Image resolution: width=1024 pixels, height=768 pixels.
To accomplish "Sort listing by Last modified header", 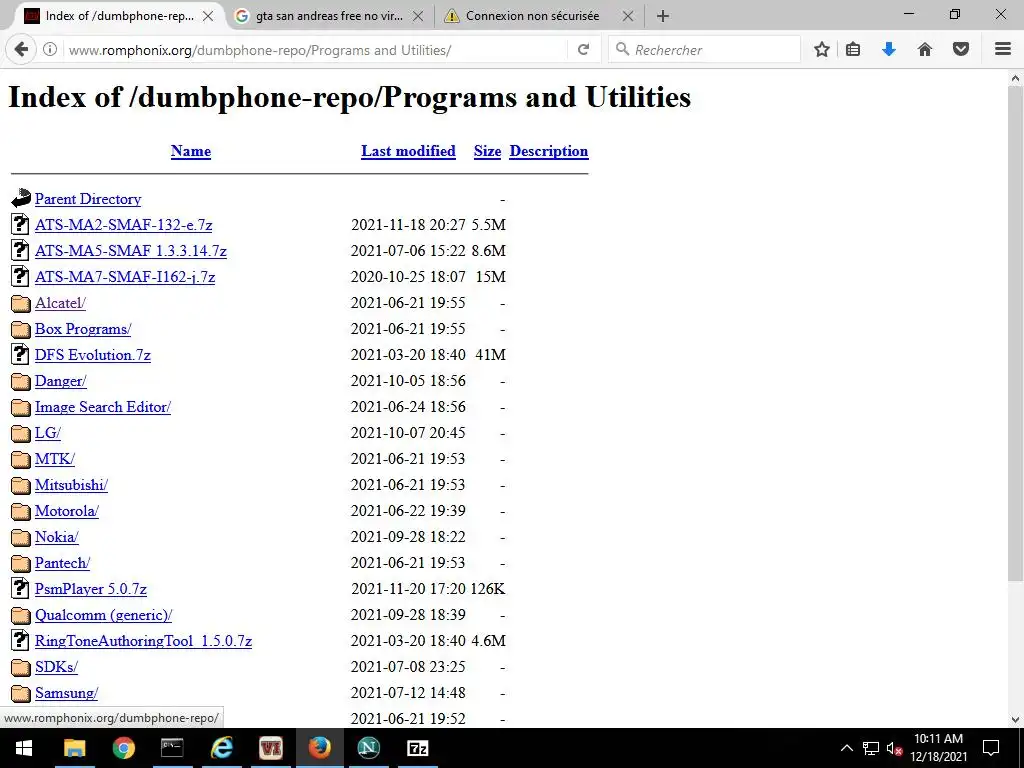I will pyautogui.click(x=408, y=151).
